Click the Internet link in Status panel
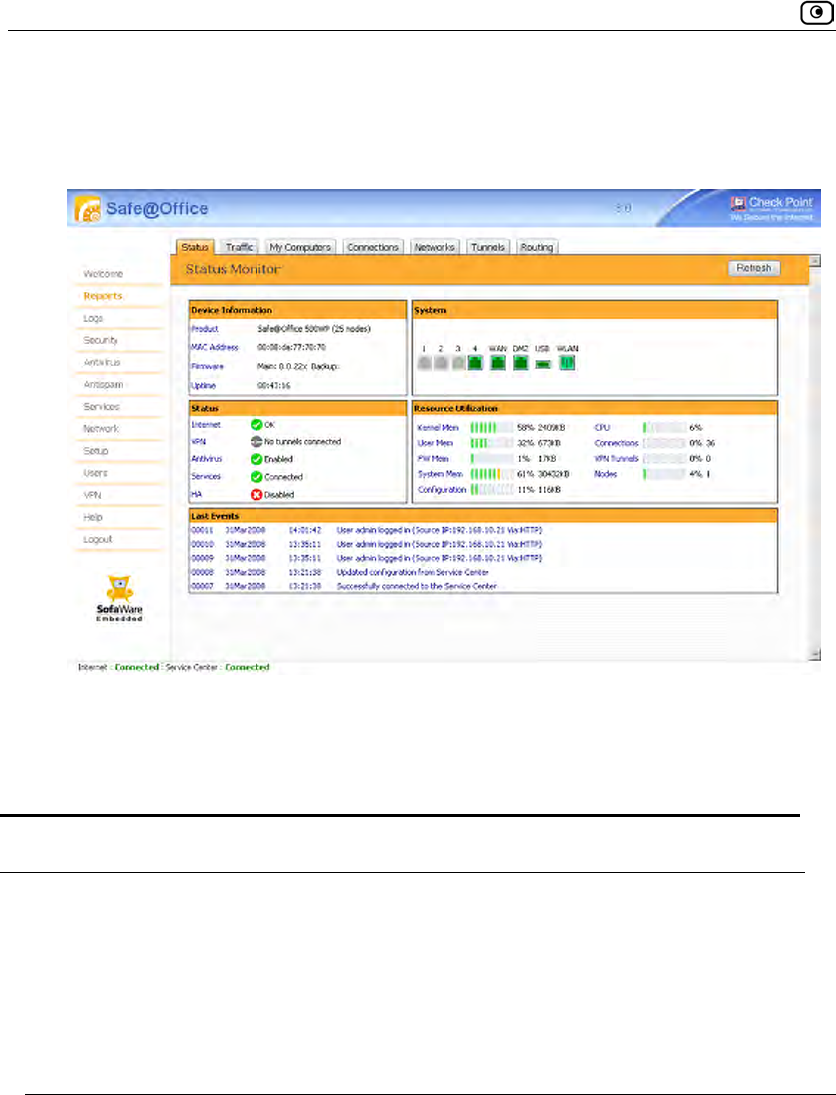Image resolution: width=836 pixels, height=1095 pixels. (206, 425)
